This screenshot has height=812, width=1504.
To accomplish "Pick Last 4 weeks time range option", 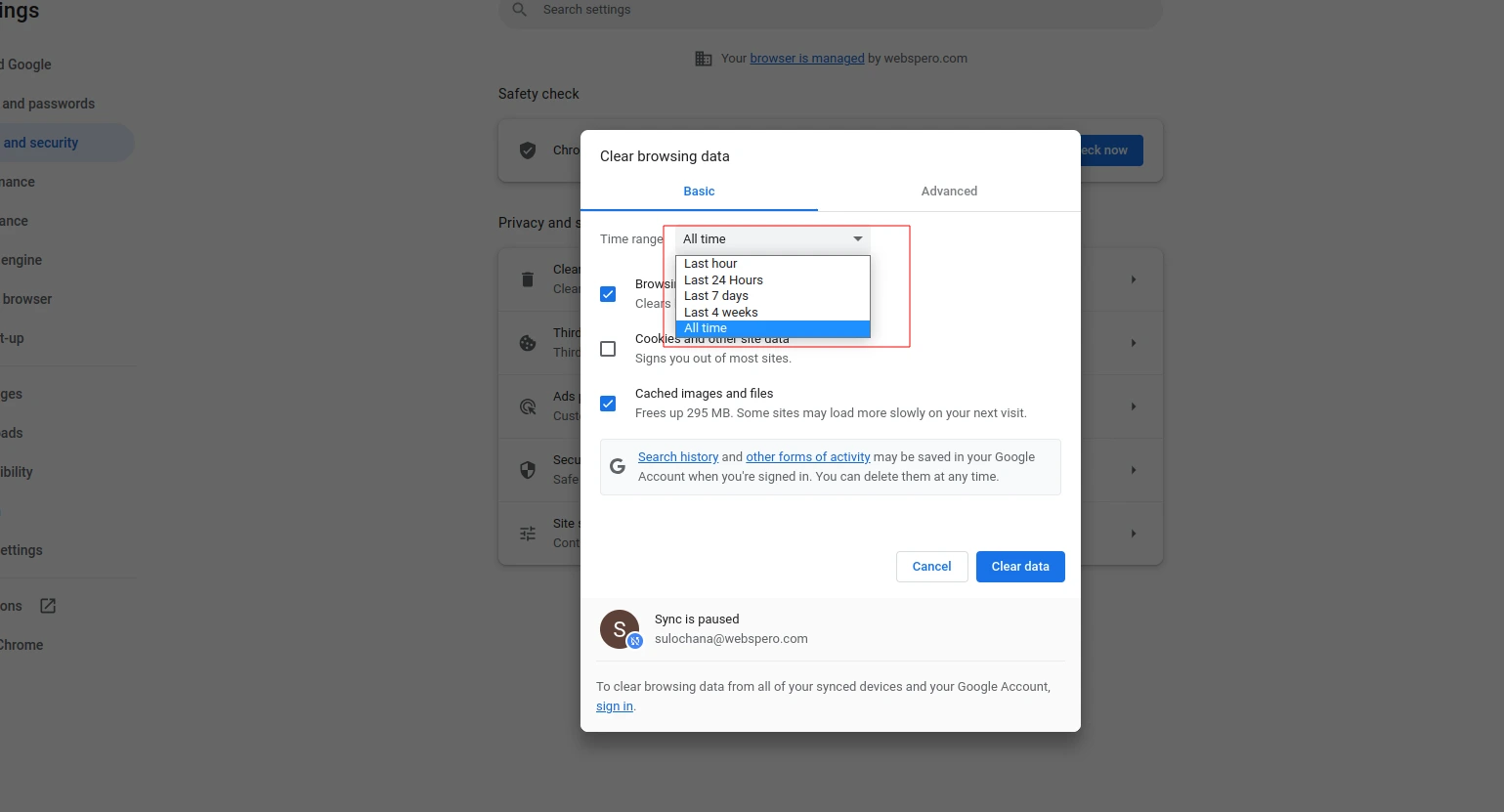I will click(x=721, y=313).
